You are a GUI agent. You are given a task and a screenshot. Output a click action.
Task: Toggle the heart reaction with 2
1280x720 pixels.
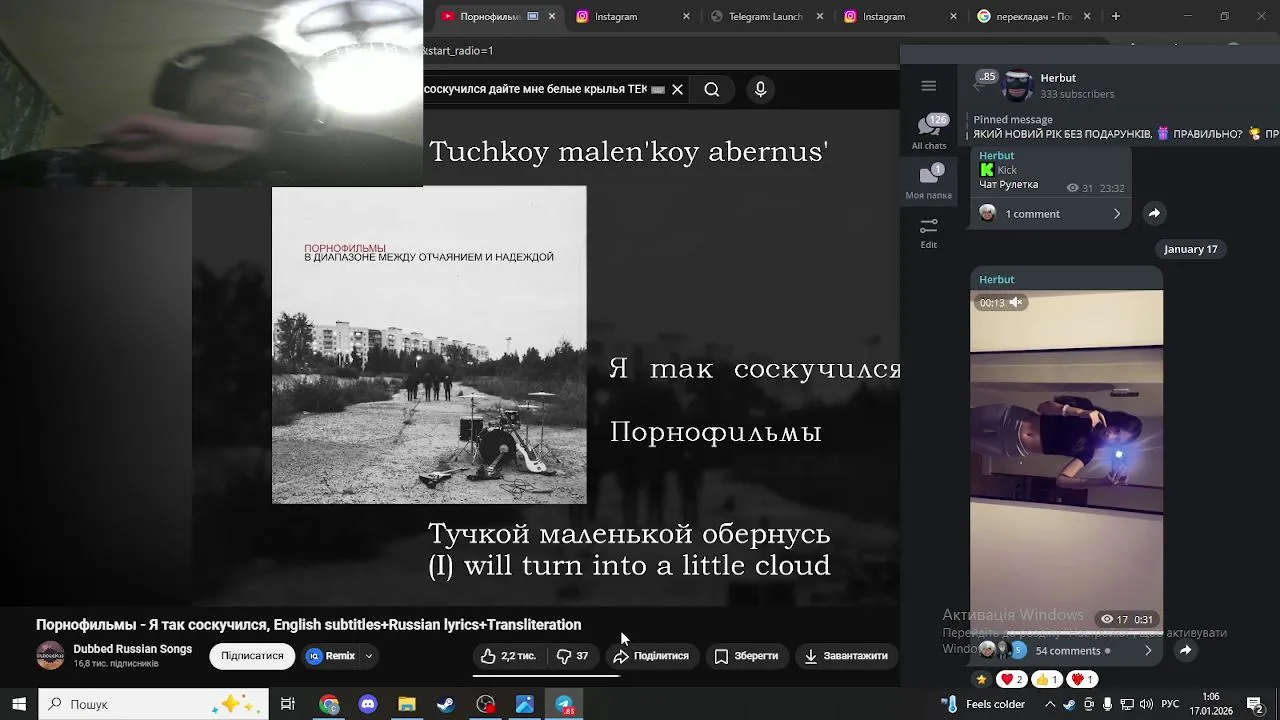click(x=1013, y=679)
